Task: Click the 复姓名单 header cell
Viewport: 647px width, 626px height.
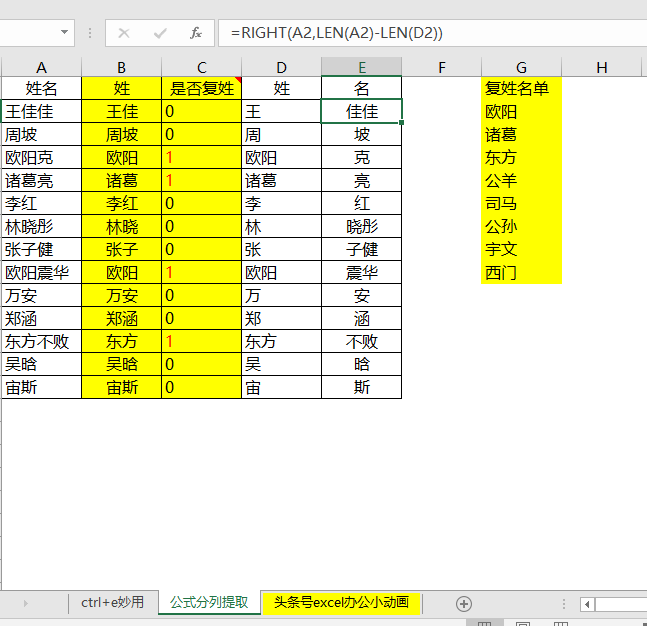Action: pyautogui.click(x=522, y=88)
